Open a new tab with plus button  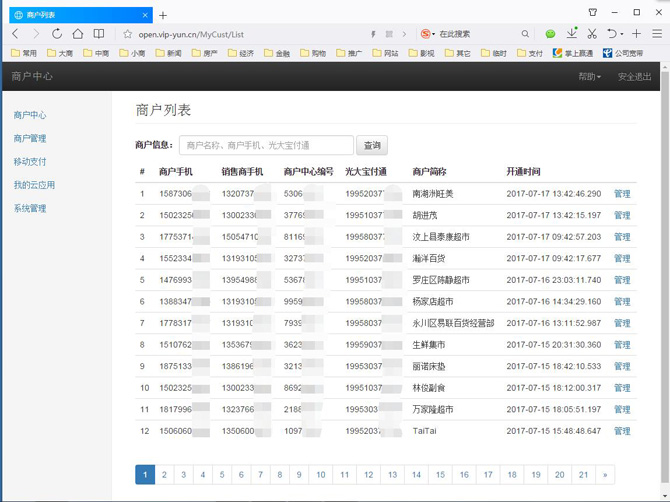[x=163, y=15]
